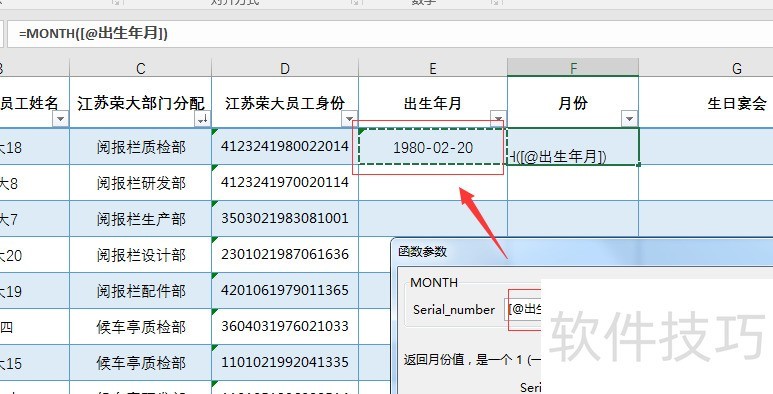Click empty 出生年月 cell in 阅报栏研发部 row
Screen dimensions: 773x394
tap(433, 183)
